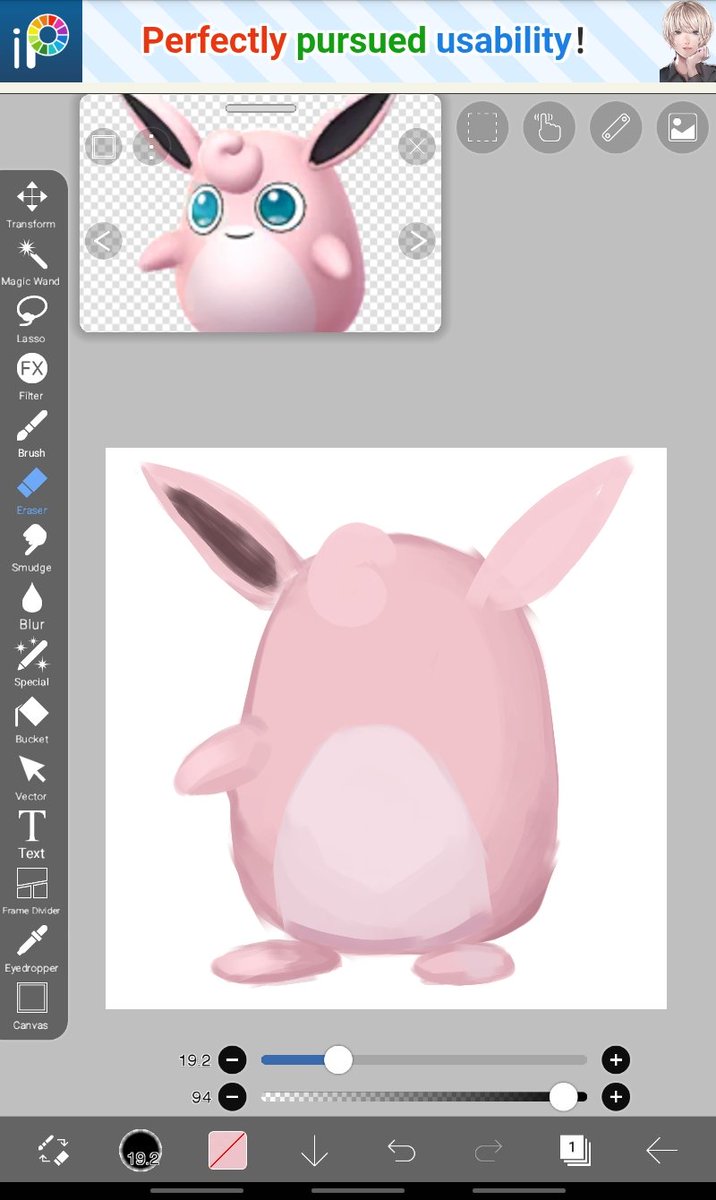Select the Transform tool
This screenshot has width=716, height=1200.
coord(32,205)
